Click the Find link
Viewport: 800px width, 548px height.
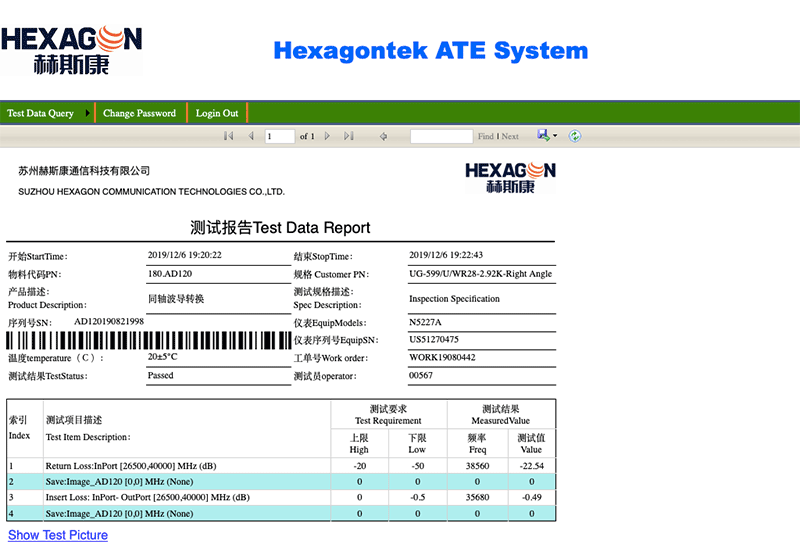486,136
